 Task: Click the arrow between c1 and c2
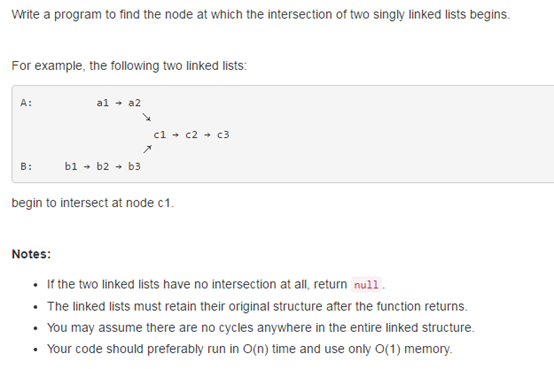tap(176, 135)
